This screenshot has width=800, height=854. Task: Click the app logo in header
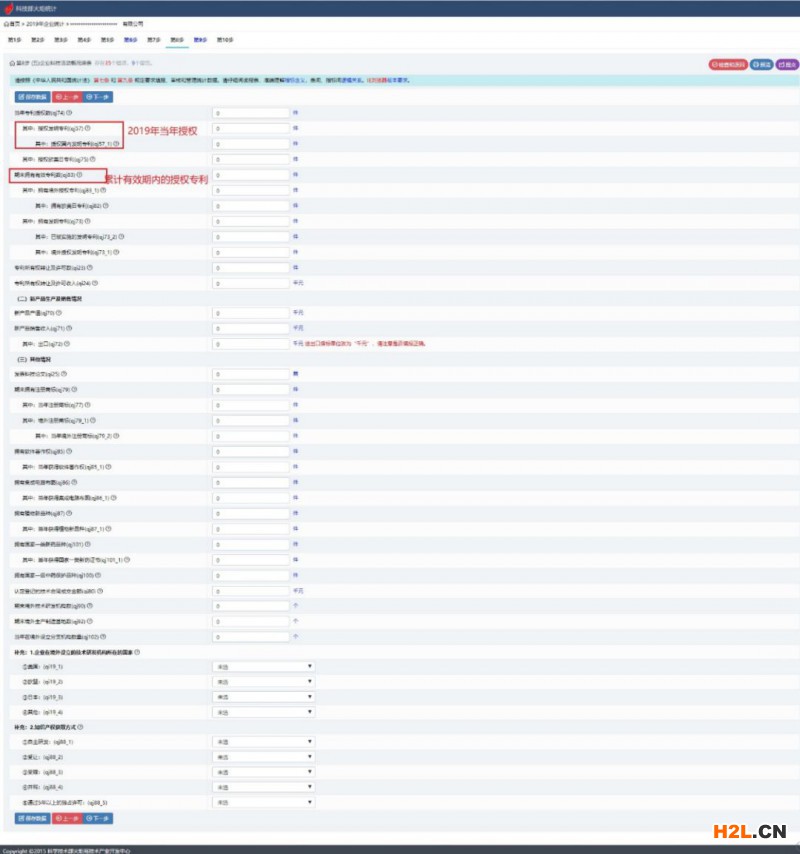pos(8,7)
